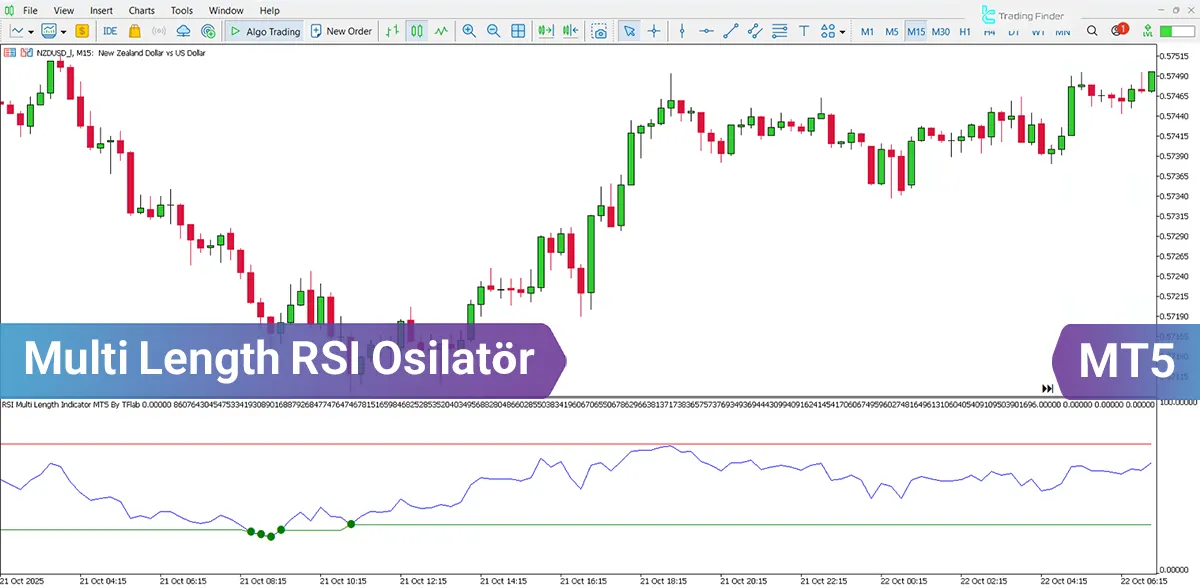Open the Market via the orange bag icon
This screenshot has height=588, width=1200.
[134, 31]
